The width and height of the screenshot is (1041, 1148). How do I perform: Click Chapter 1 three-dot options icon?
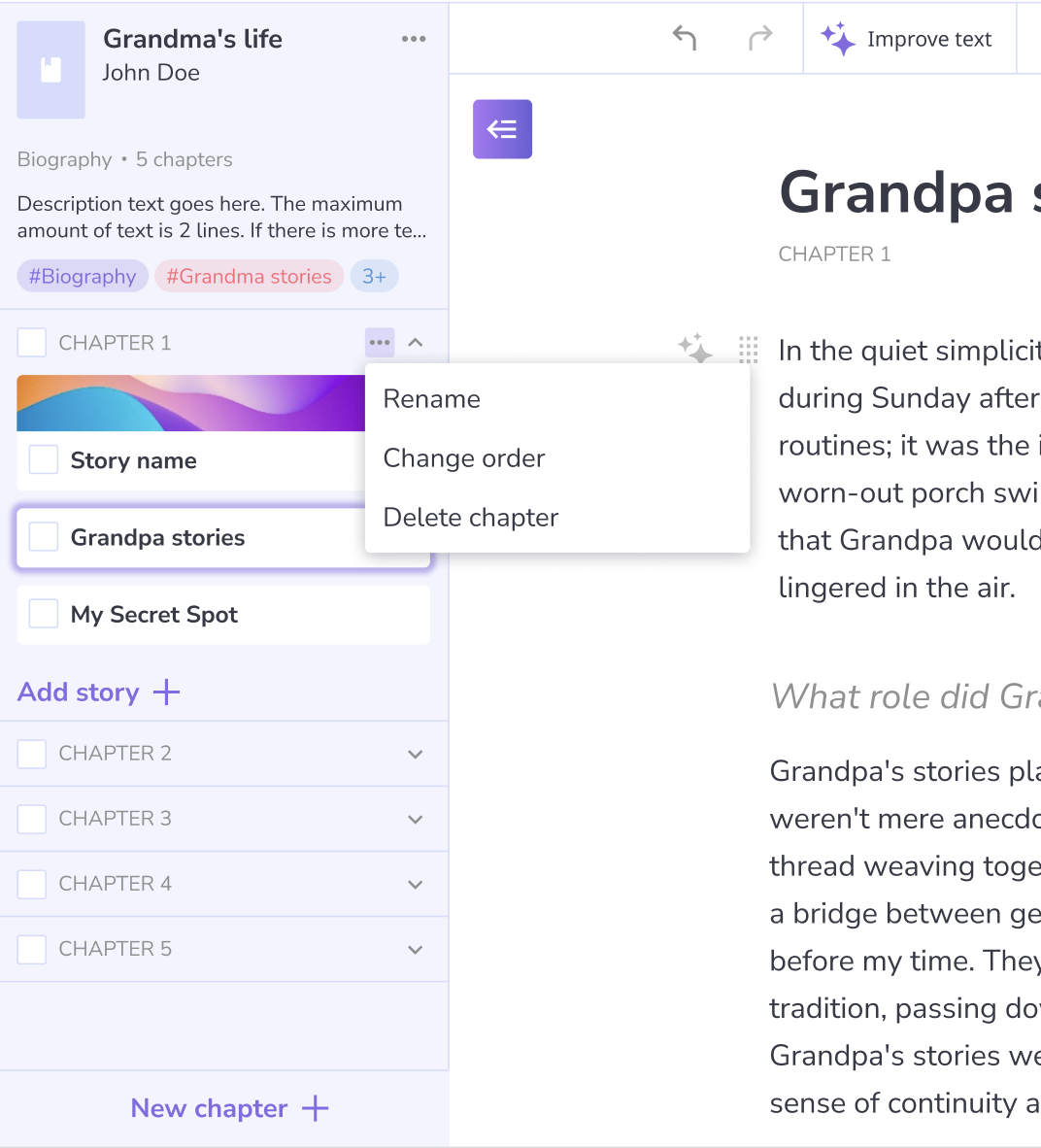tap(380, 343)
